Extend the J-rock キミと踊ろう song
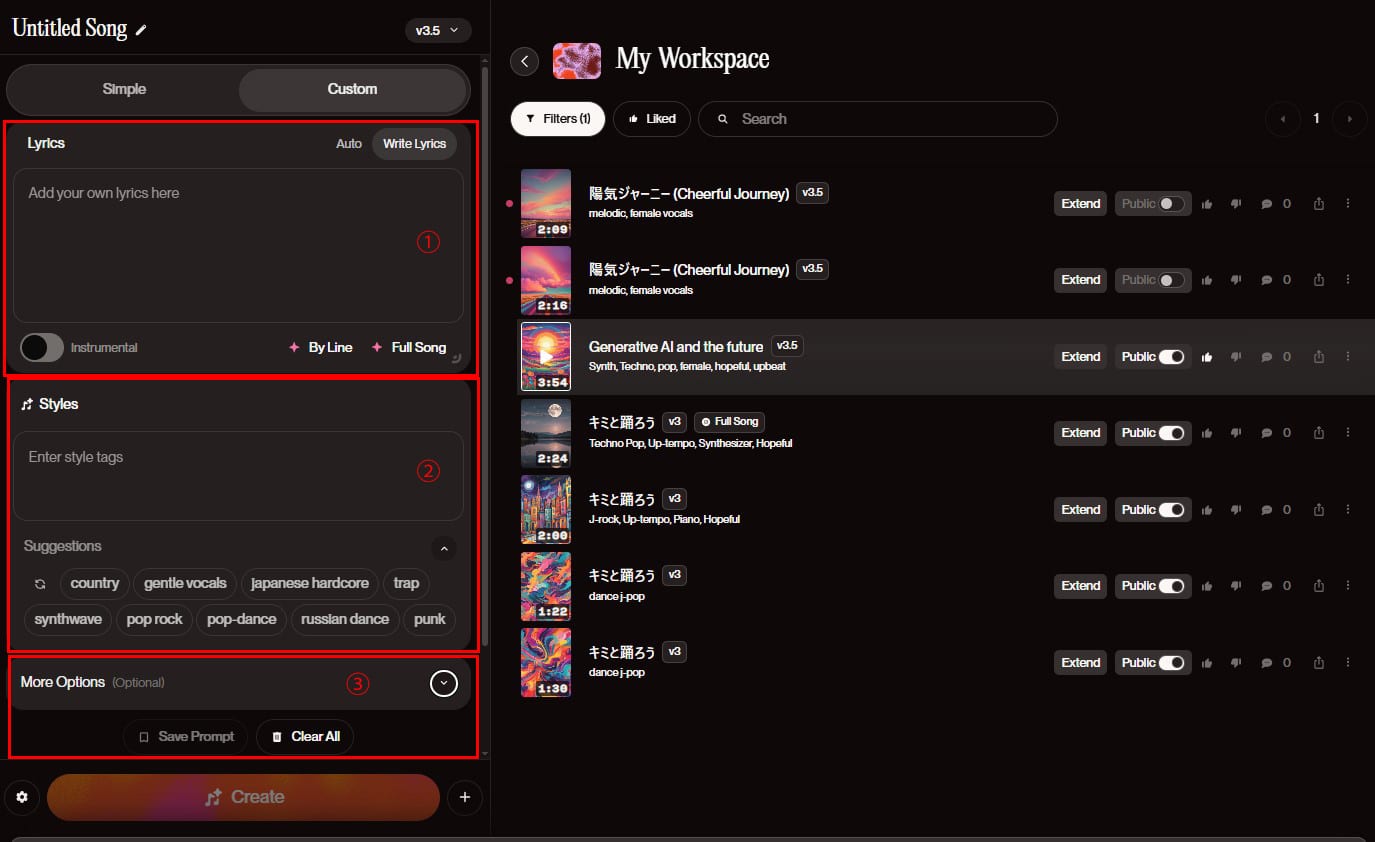 pos(1081,510)
